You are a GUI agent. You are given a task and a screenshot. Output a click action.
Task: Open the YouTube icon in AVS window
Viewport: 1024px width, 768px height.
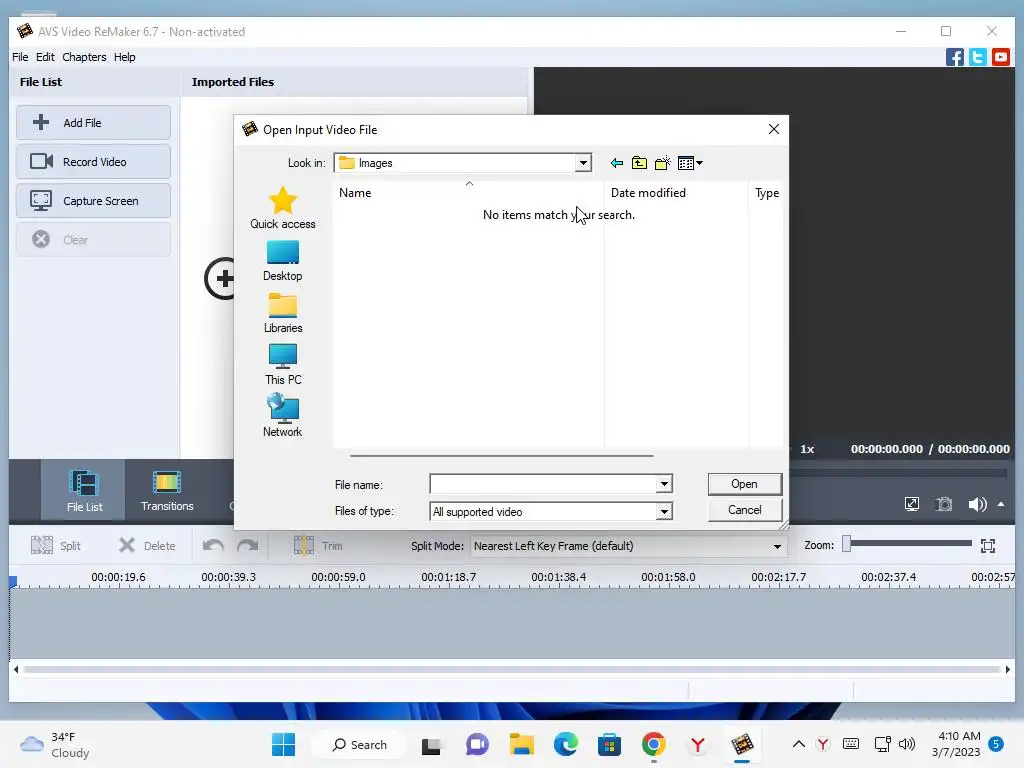[x=1000, y=57]
